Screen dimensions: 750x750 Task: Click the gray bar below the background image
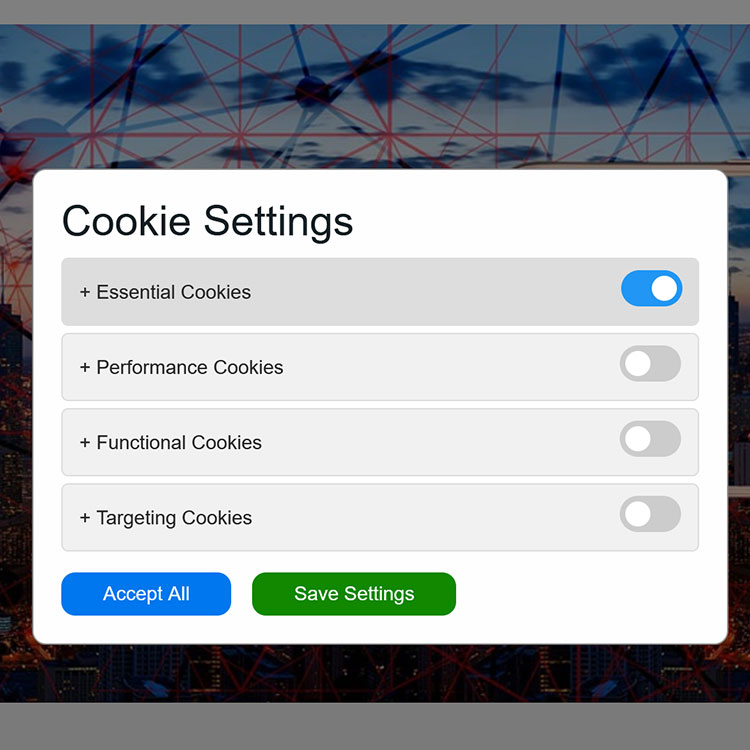coord(375,726)
